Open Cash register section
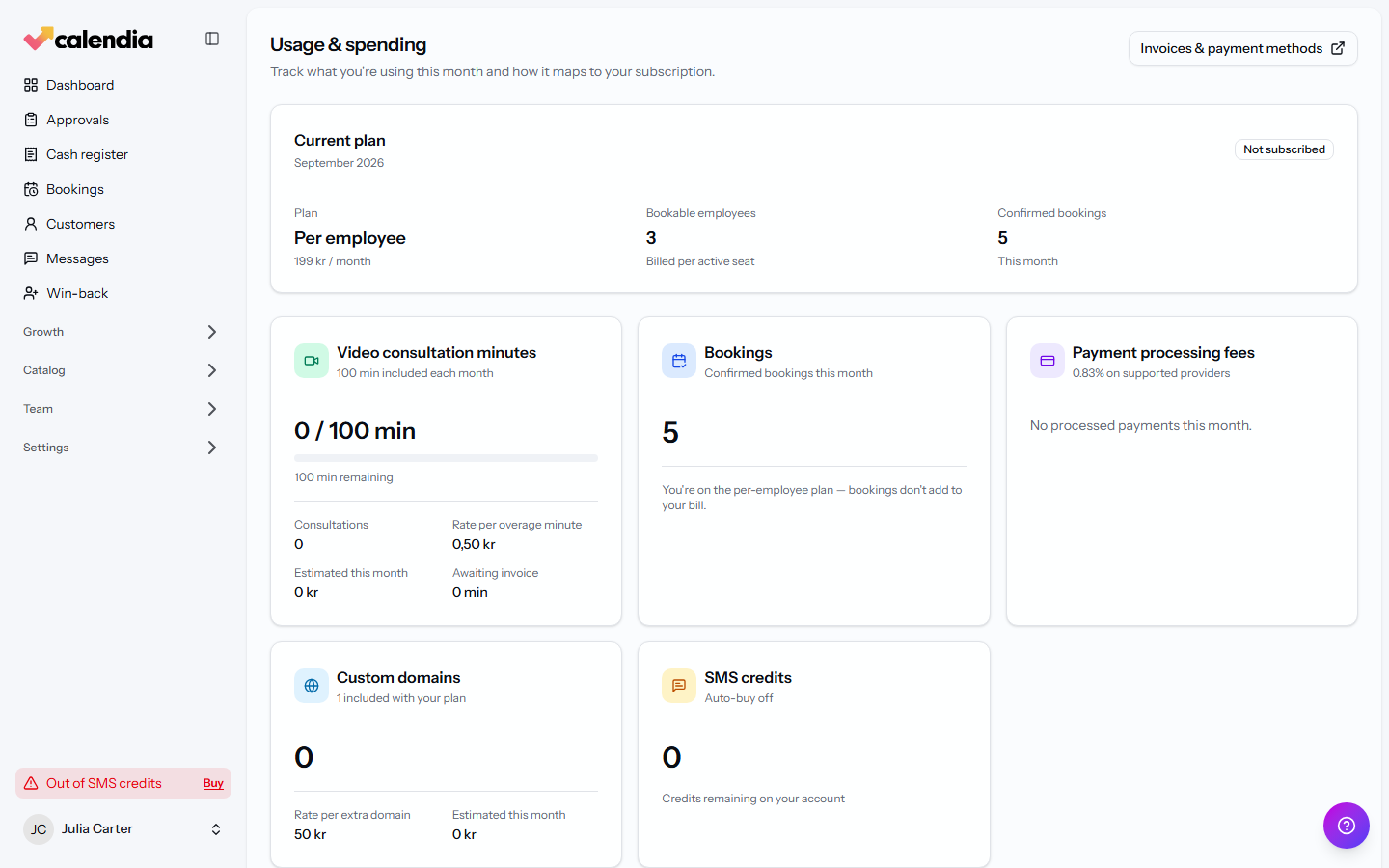This screenshot has height=868, width=1389. (x=123, y=154)
